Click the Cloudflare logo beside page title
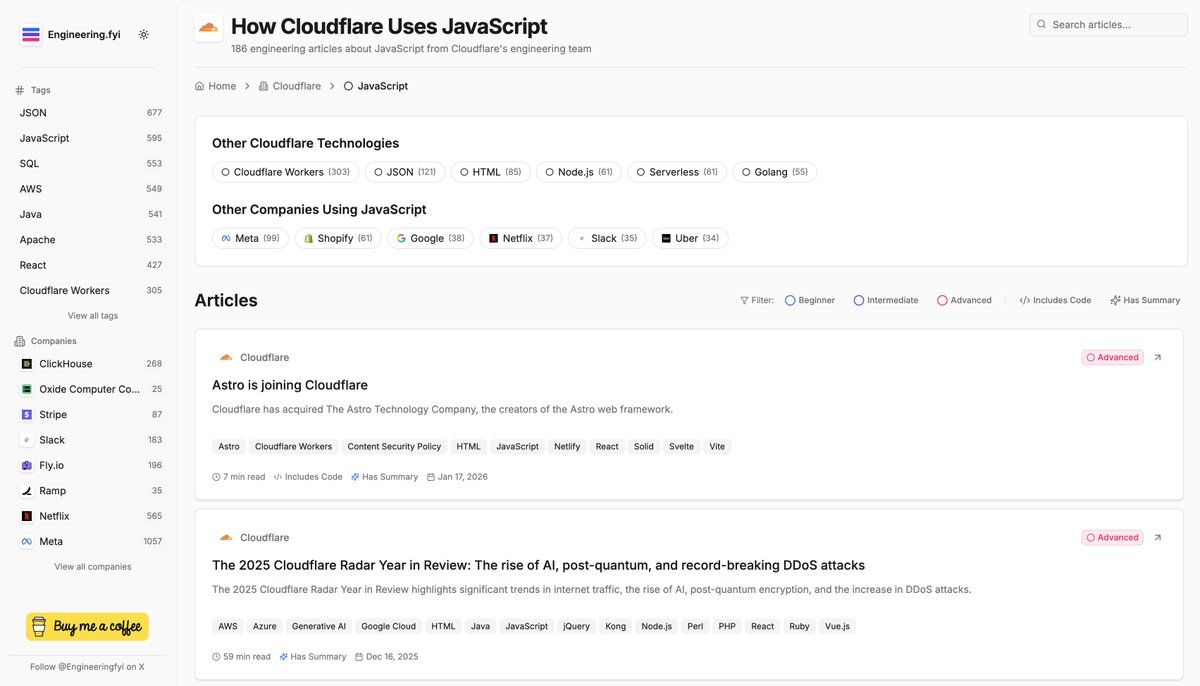 pos(209,27)
